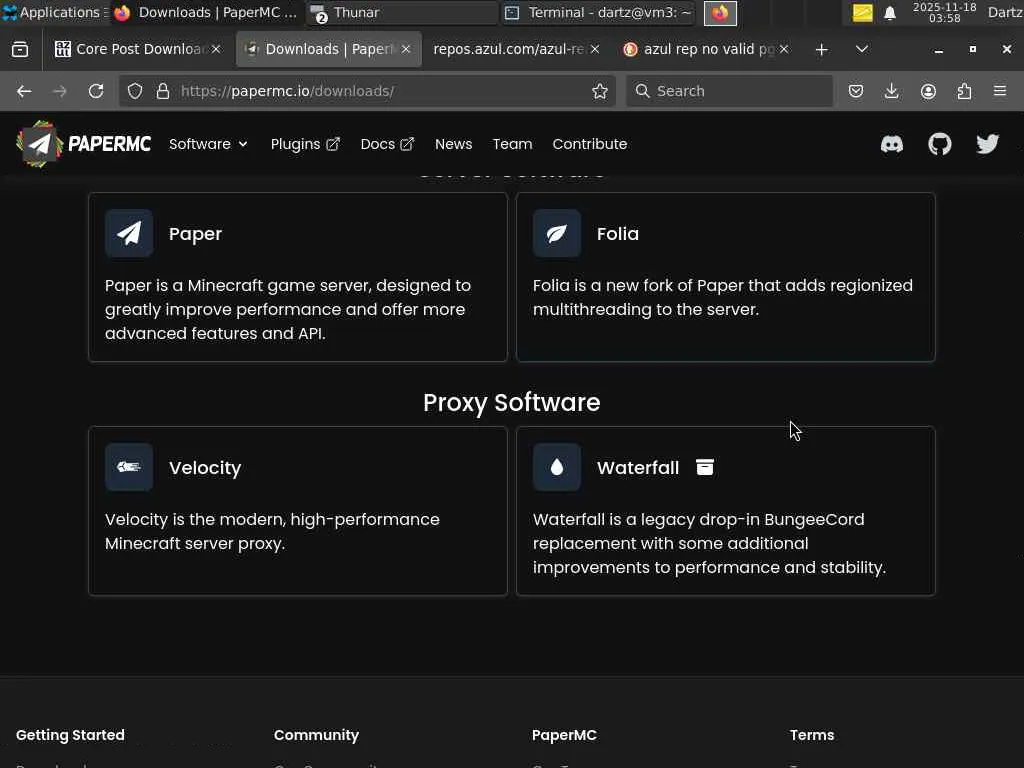Go to the Team page
This screenshot has height=768, width=1024.
[x=512, y=144]
